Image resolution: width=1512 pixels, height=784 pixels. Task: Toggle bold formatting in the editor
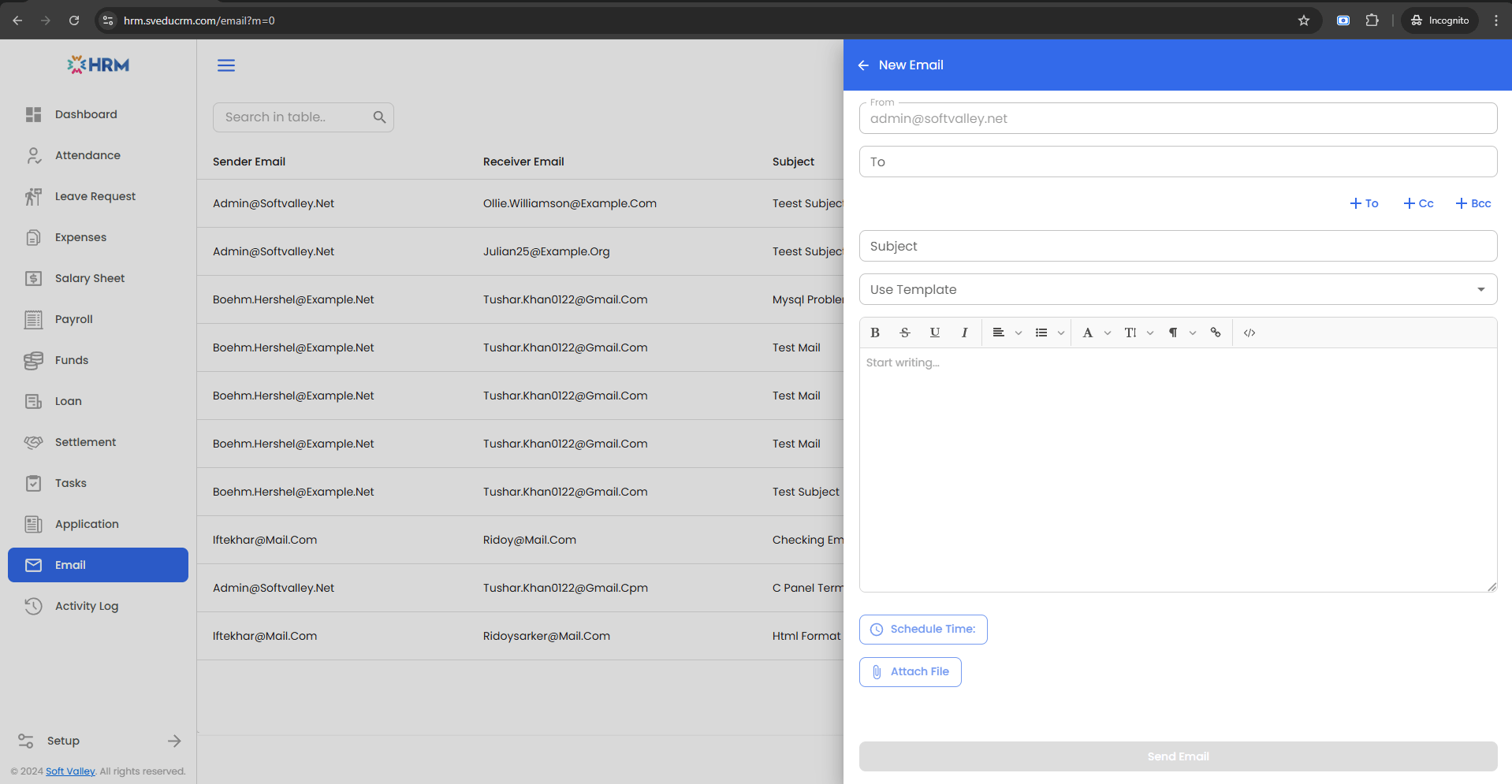pos(875,333)
